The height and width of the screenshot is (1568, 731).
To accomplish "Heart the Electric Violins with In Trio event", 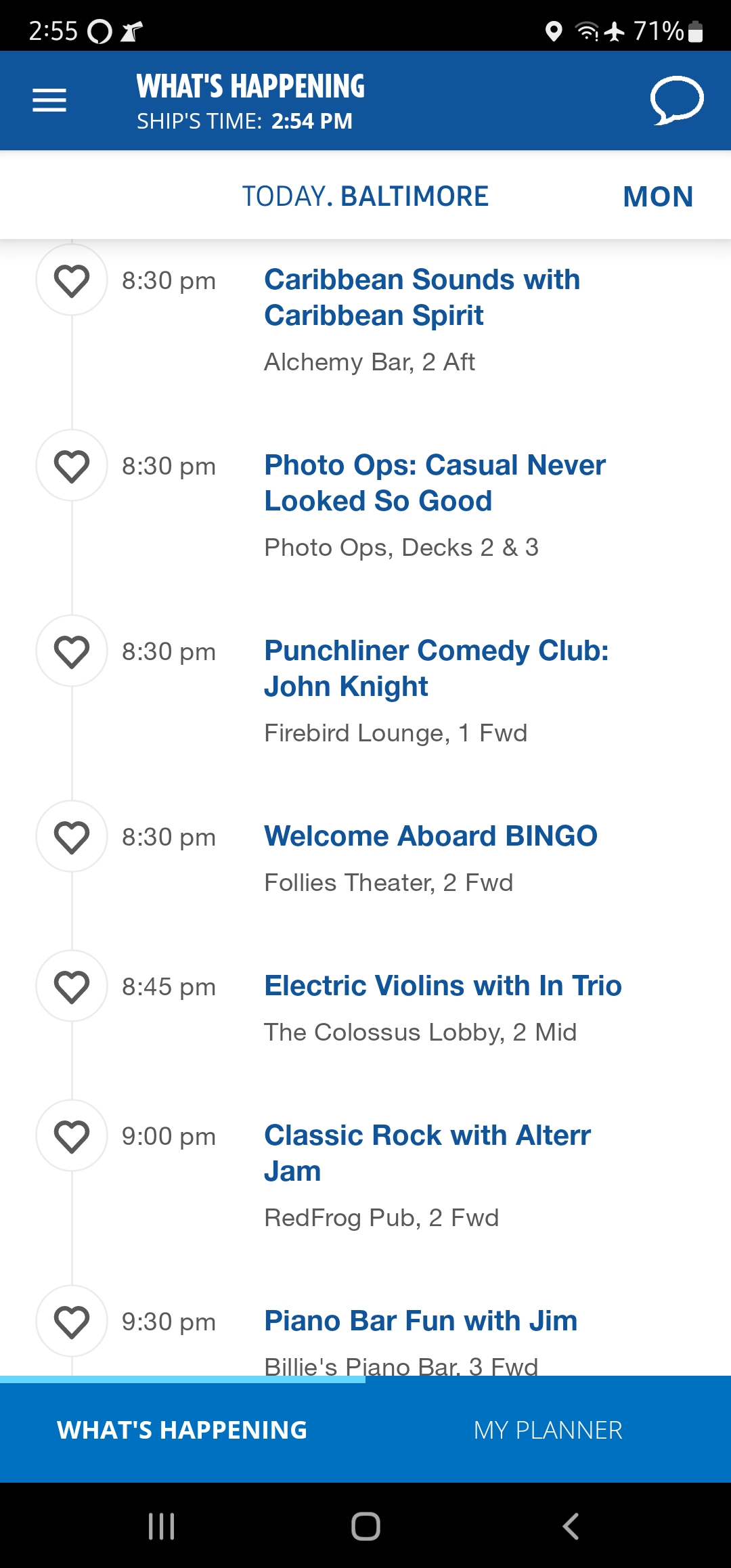I will coord(72,986).
